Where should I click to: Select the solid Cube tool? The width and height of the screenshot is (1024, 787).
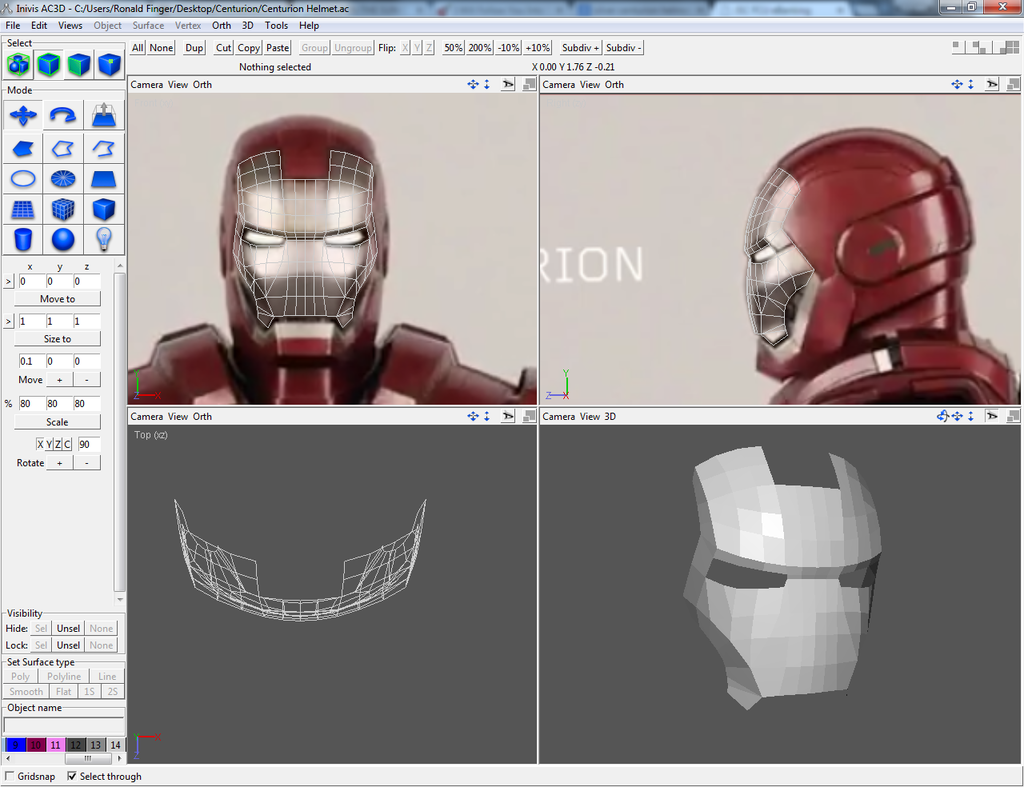coord(103,209)
